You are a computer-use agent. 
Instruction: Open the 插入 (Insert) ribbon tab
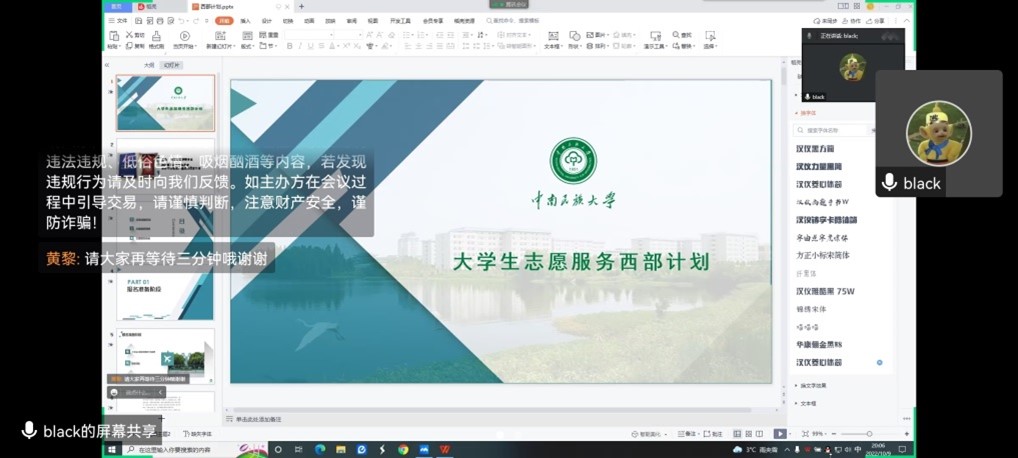pyautogui.click(x=245, y=21)
